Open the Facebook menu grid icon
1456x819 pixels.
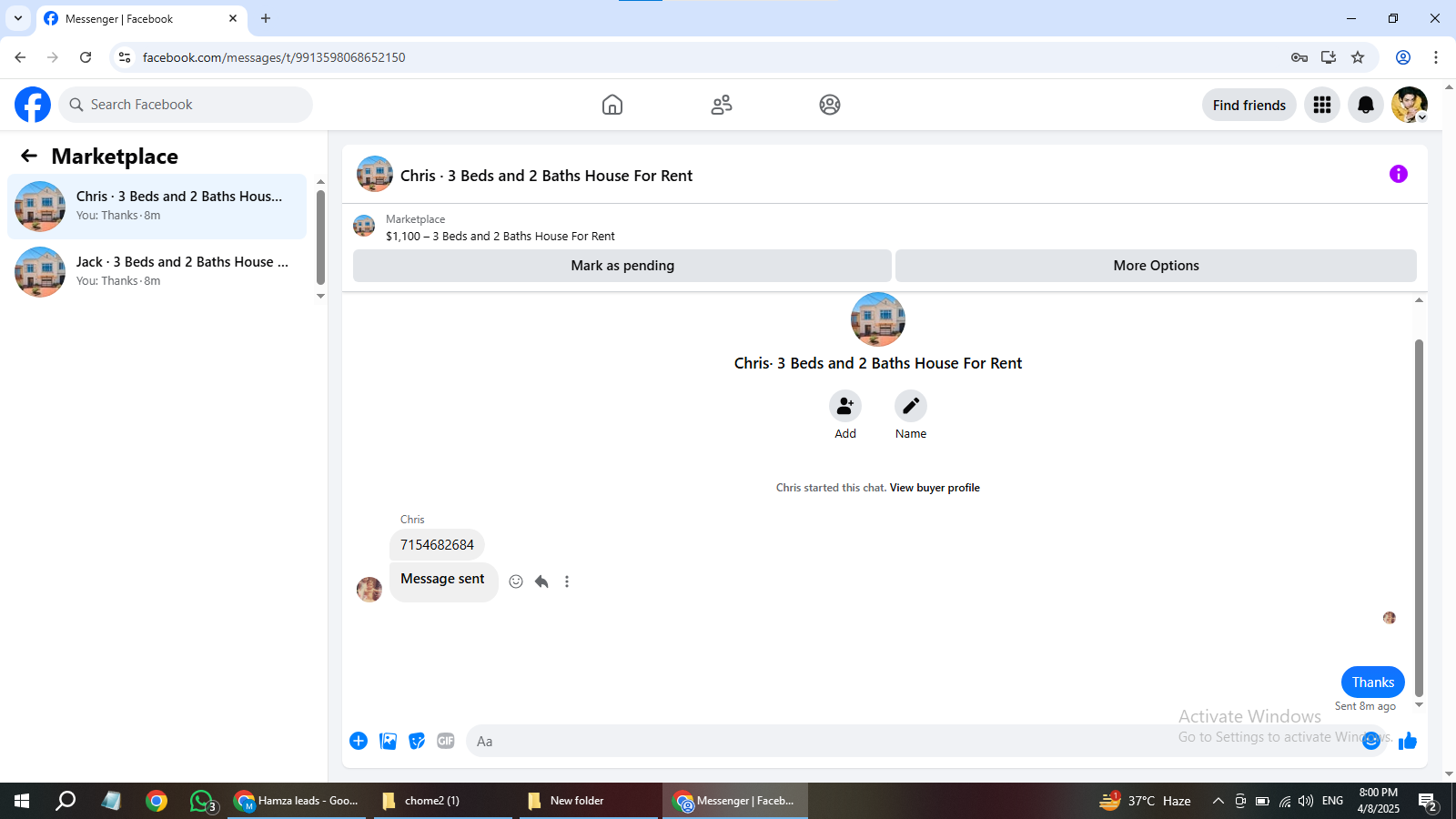coord(1322,105)
